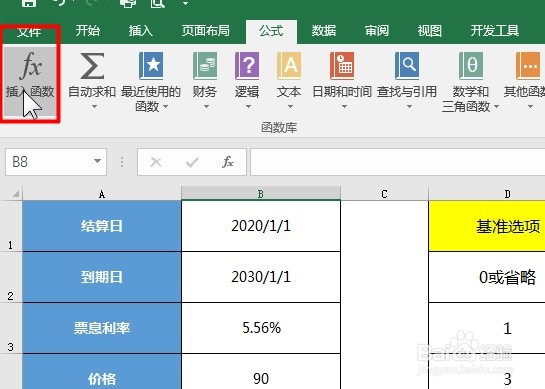Switch to the 视图 tab
The height and width of the screenshot is (389, 545).
[x=429, y=31]
